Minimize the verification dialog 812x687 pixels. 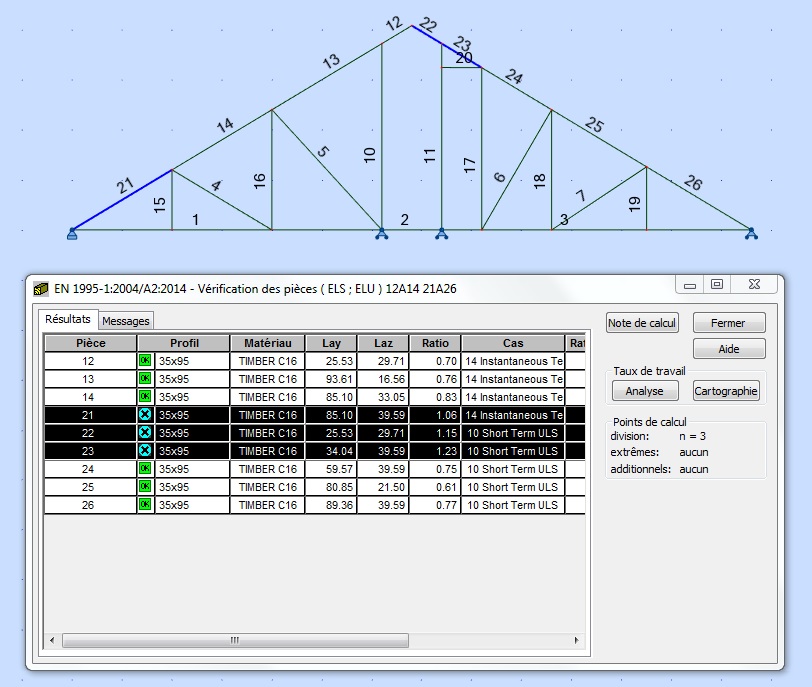click(690, 285)
